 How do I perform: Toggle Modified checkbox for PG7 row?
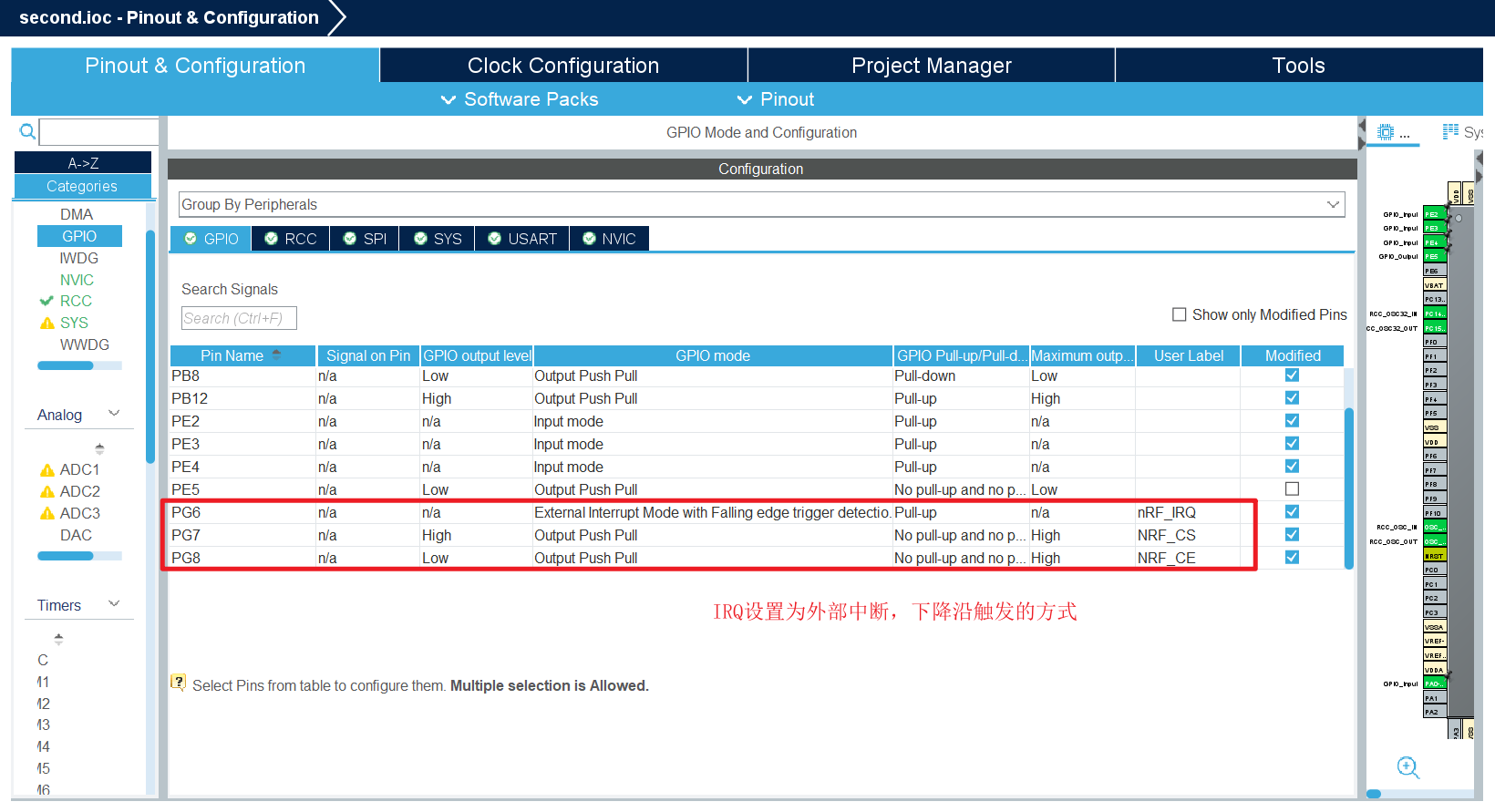1292,535
